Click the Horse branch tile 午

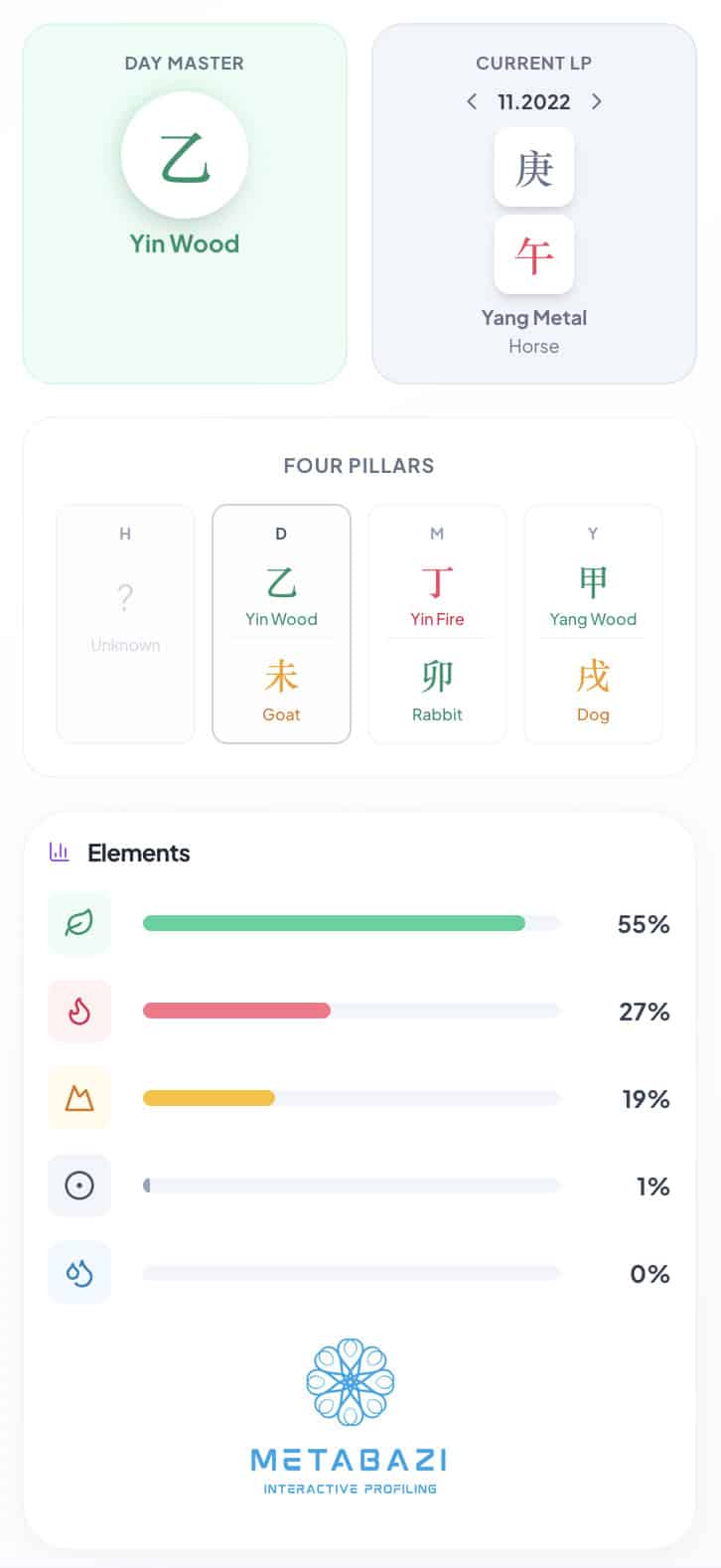pyautogui.click(x=534, y=254)
